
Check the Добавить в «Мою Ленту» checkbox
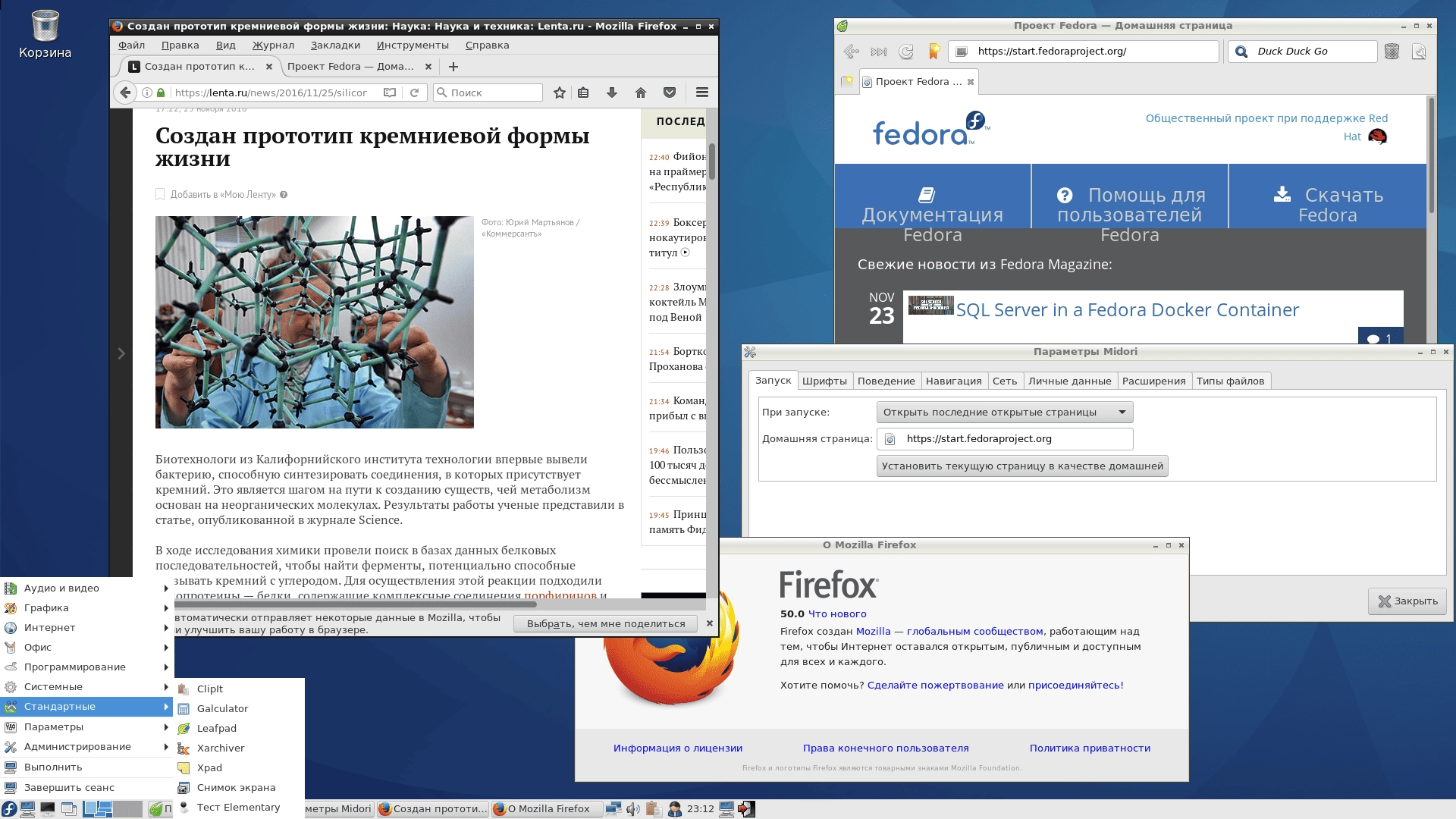pyautogui.click(x=160, y=194)
